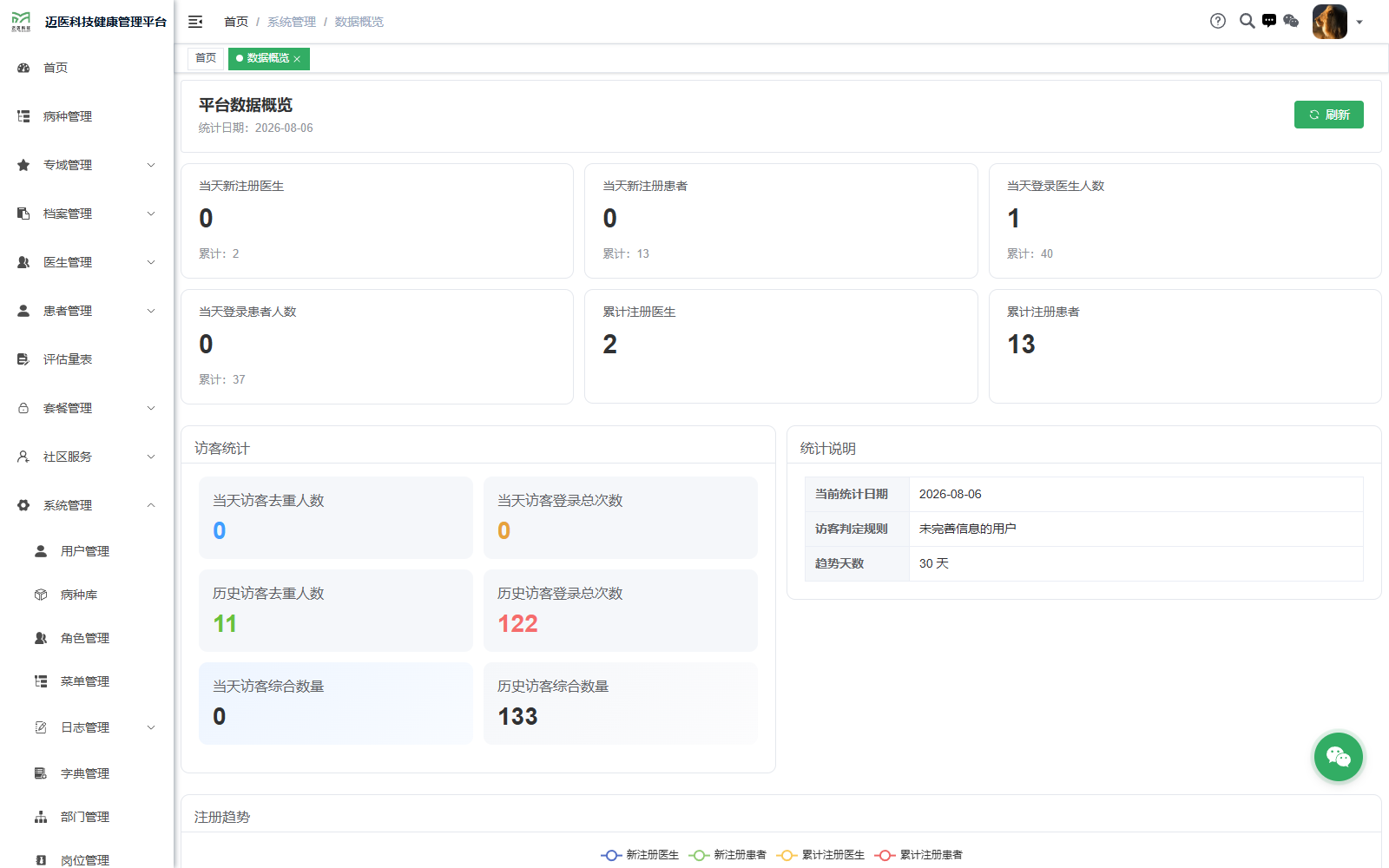
Task: Click the 累计注册患者 card
Action: coord(1185,346)
